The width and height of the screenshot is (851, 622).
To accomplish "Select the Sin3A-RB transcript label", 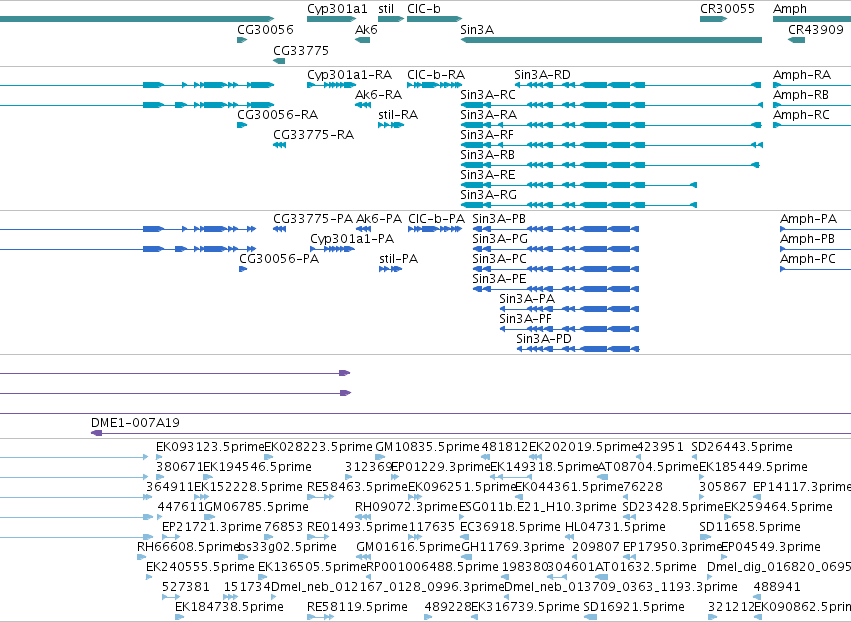I will coord(487,155).
